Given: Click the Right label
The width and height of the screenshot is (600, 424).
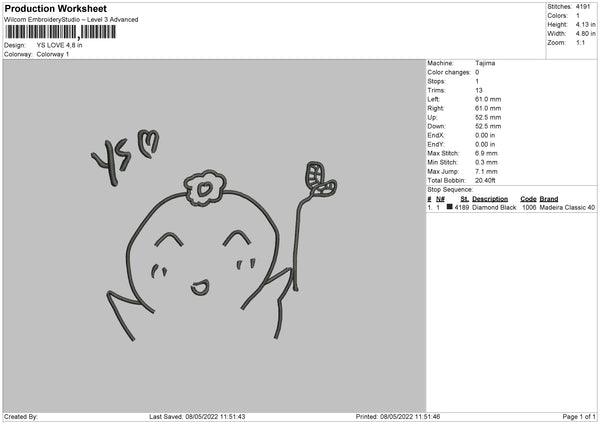Looking at the screenshot, I should [435, 108].
